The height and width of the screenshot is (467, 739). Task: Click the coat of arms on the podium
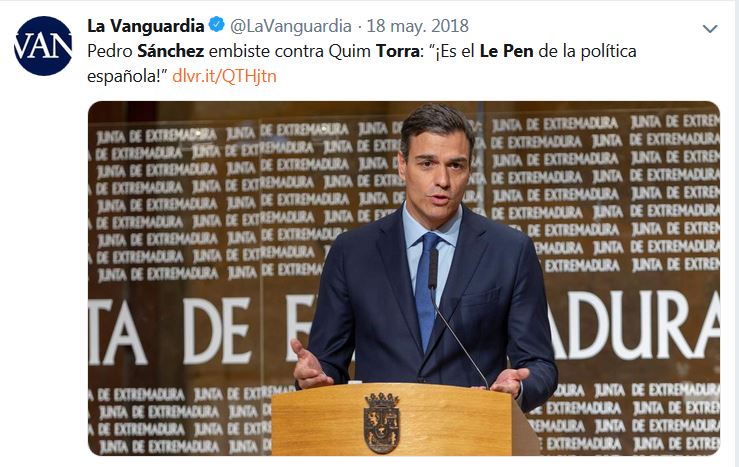(382, 423)
